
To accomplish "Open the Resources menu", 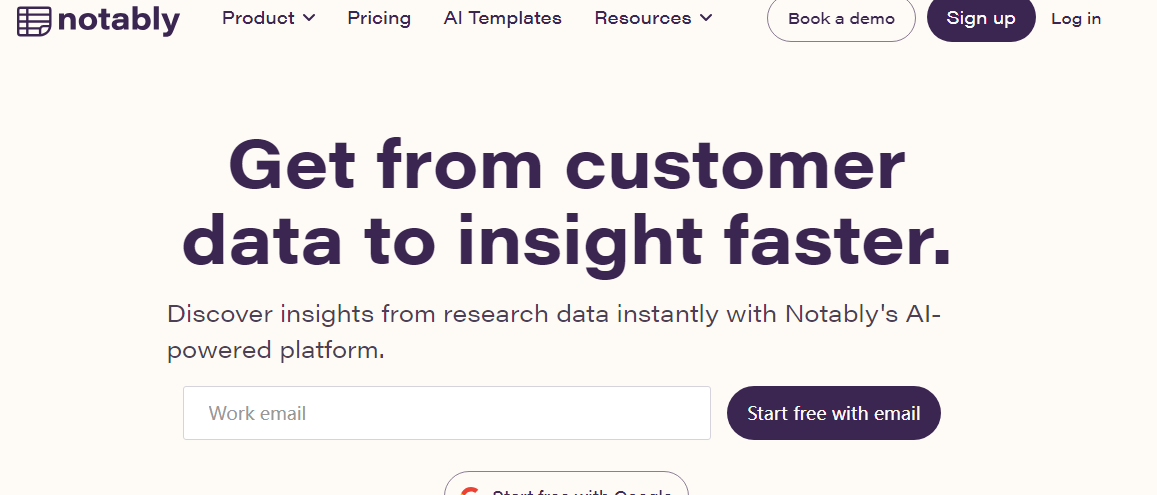I will click(642, 18).
